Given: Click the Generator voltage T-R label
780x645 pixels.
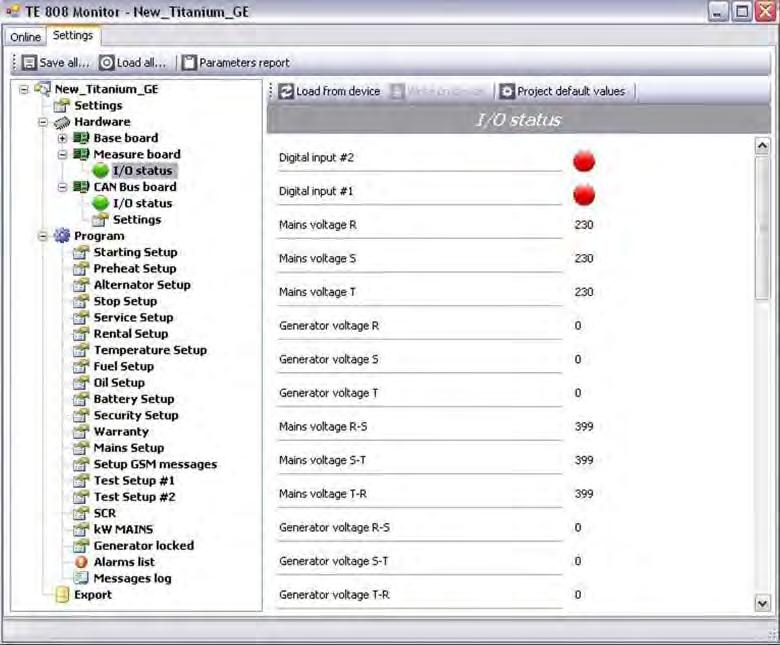Looking at the screenshot, I should (x=334, y=595).
